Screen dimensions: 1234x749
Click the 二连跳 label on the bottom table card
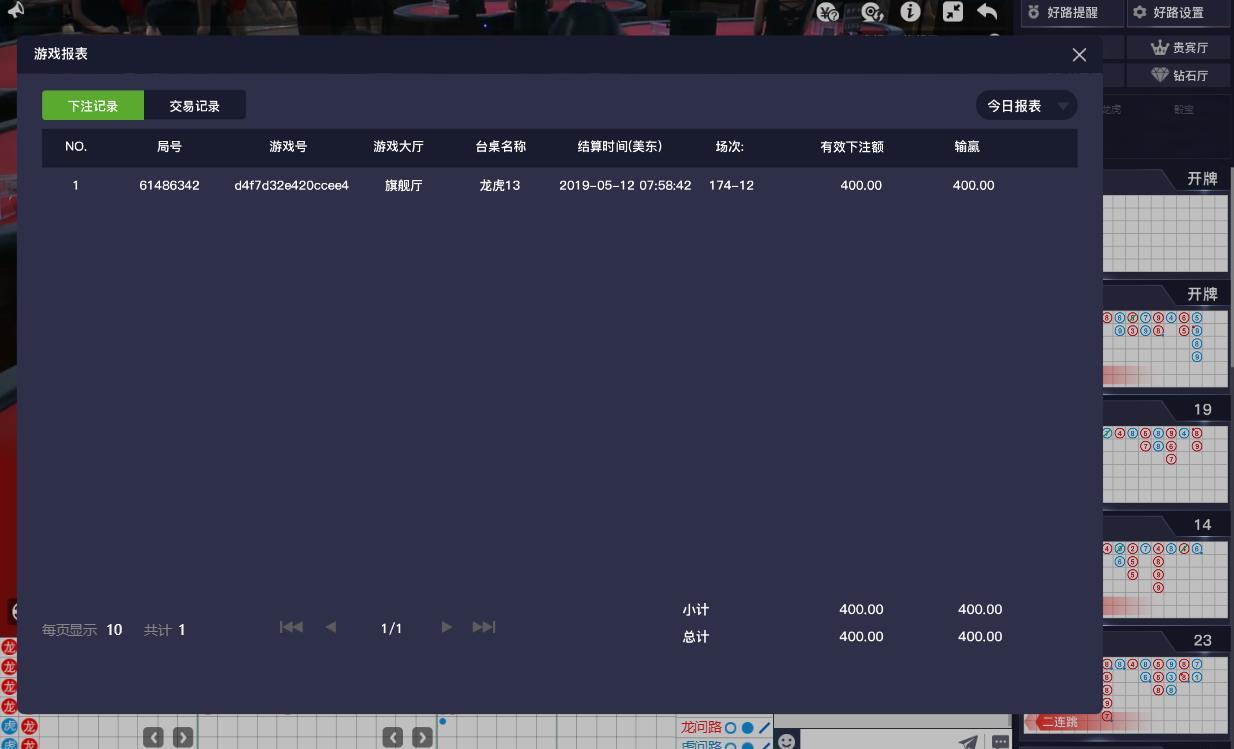[1060, 722]
